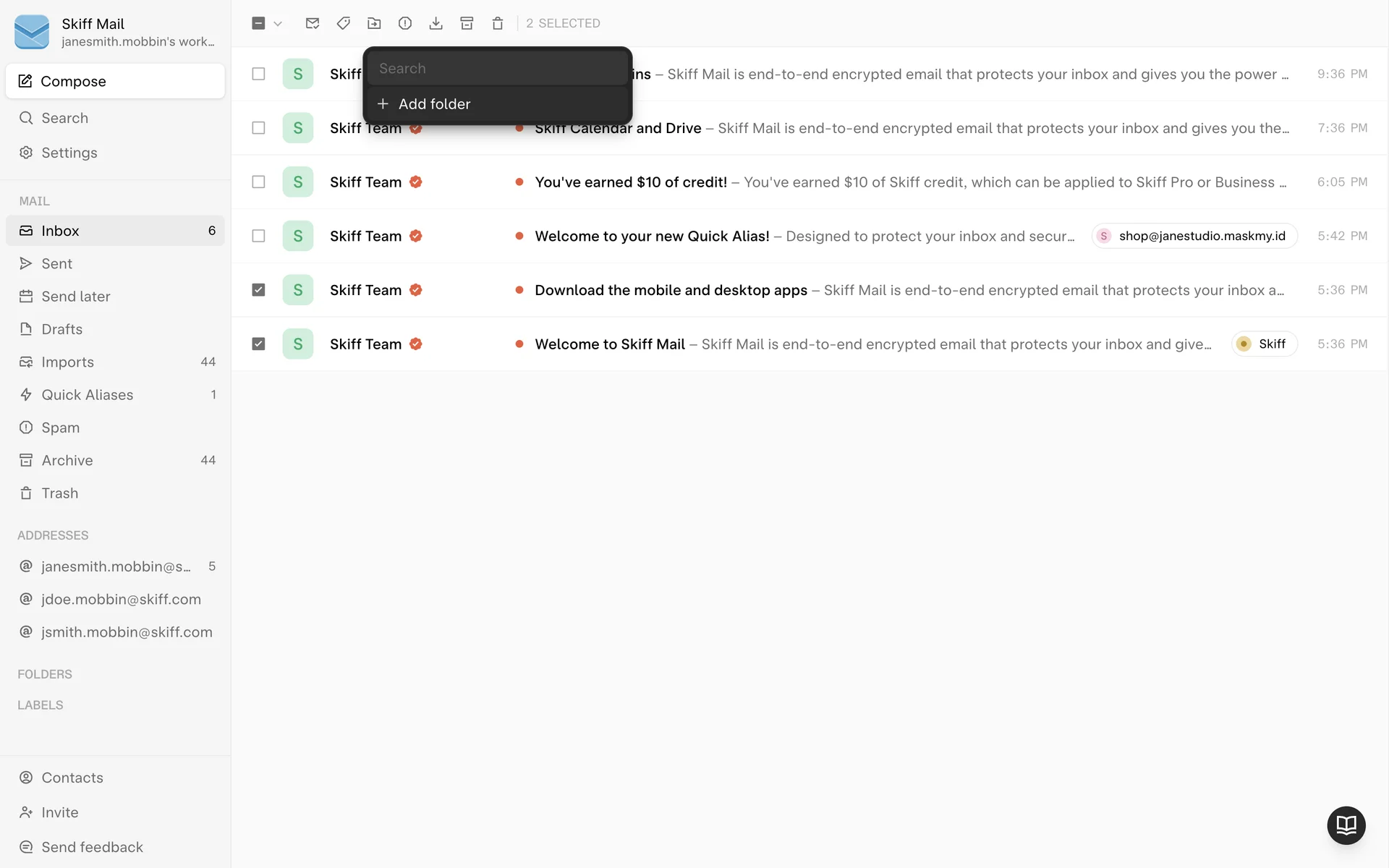Open the Quick Aliases mailbox
Image resolution: width=1389 pixels, height=868 pixels.
(88, 395)
